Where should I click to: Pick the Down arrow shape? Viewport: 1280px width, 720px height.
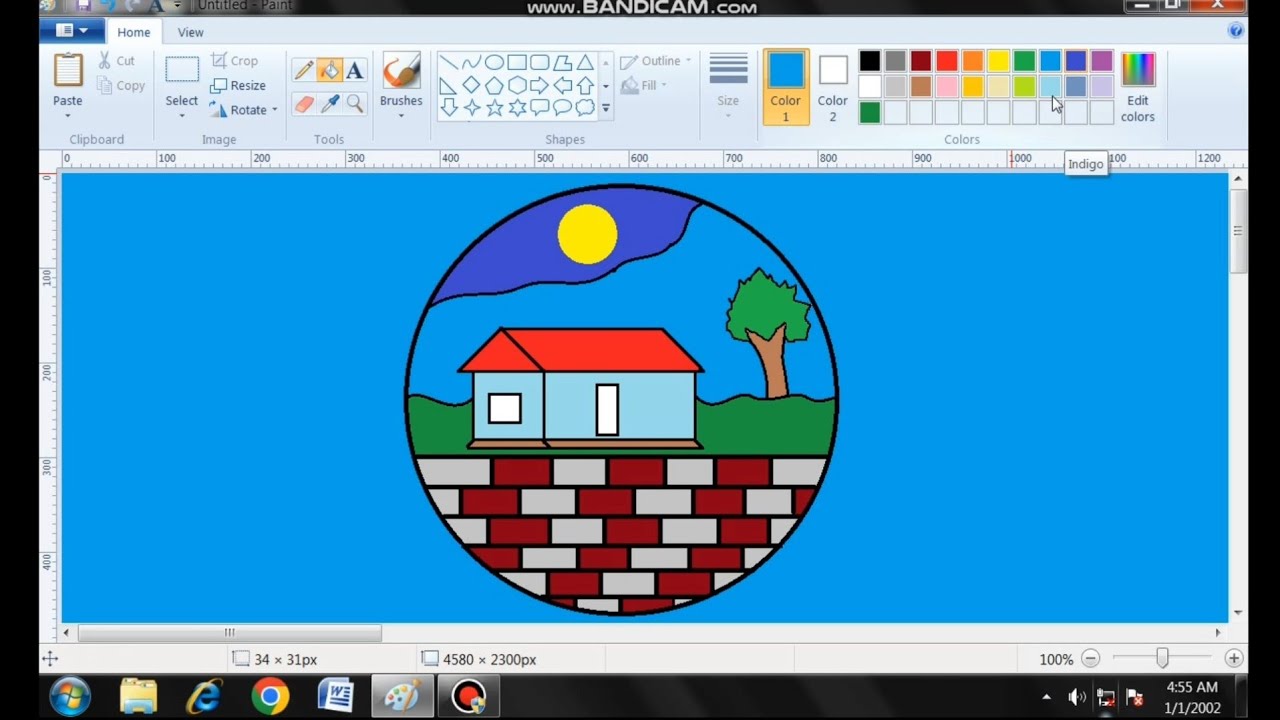coord(449,107)
